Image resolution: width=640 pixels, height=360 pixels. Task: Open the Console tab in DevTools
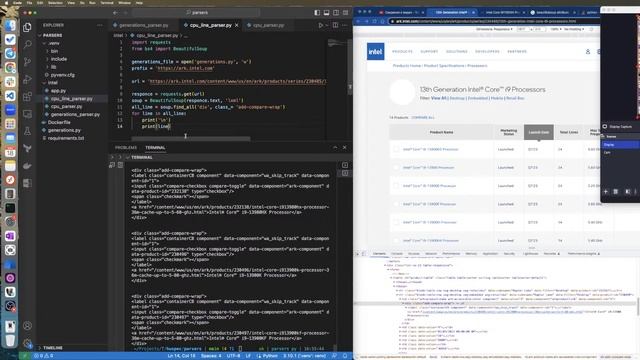tap(397, 254)
